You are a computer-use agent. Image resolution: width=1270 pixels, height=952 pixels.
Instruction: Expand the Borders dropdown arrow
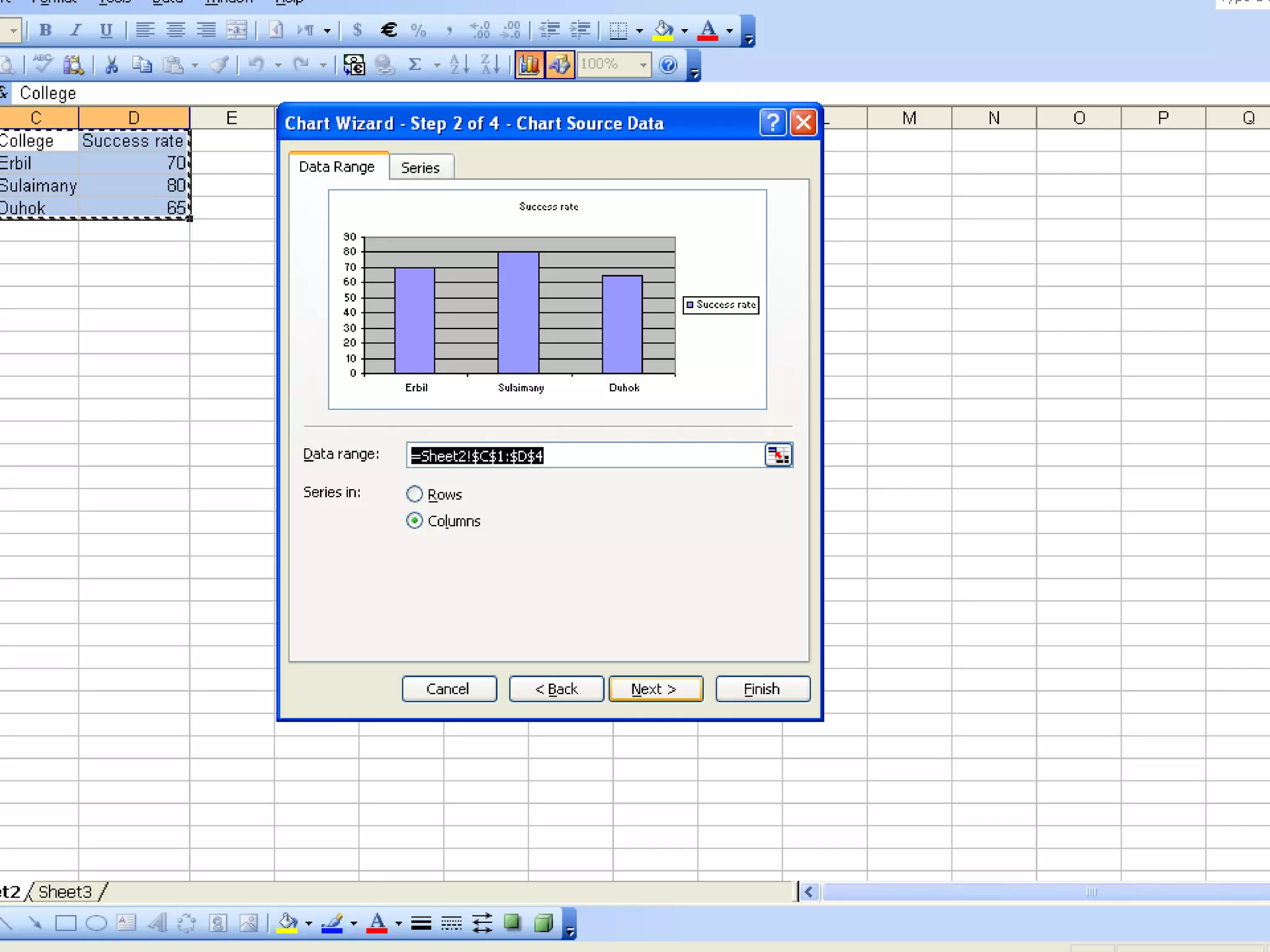639,30
